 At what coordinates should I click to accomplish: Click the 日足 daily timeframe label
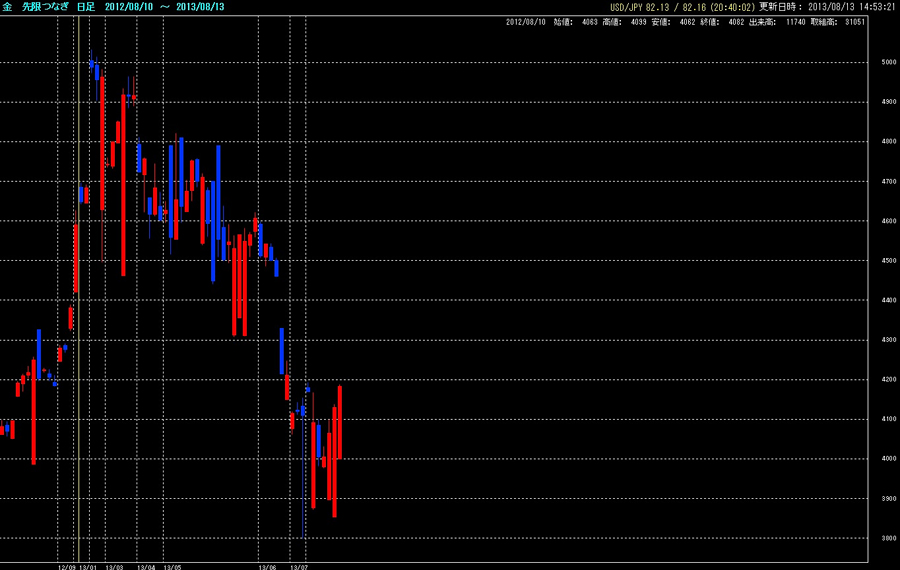point(86,7)
